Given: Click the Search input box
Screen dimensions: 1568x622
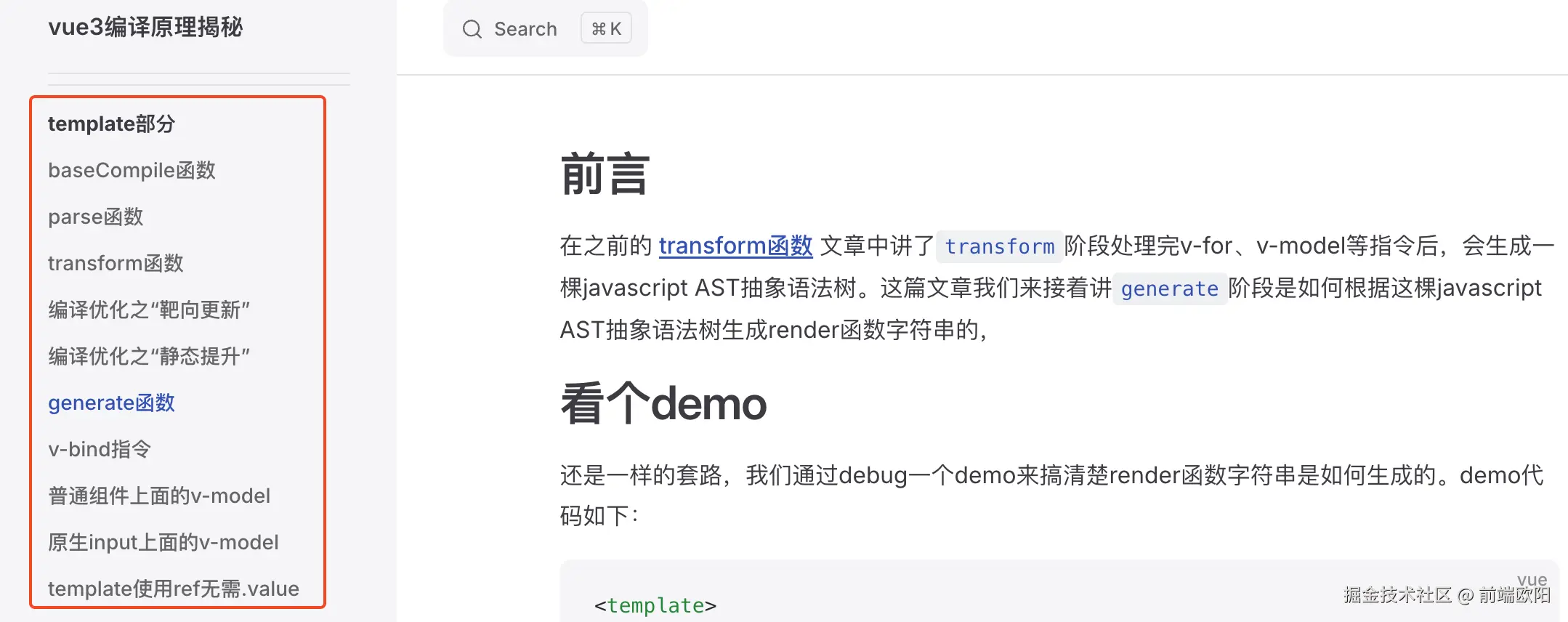Looking at the screenshot, I should coord(526,29).
